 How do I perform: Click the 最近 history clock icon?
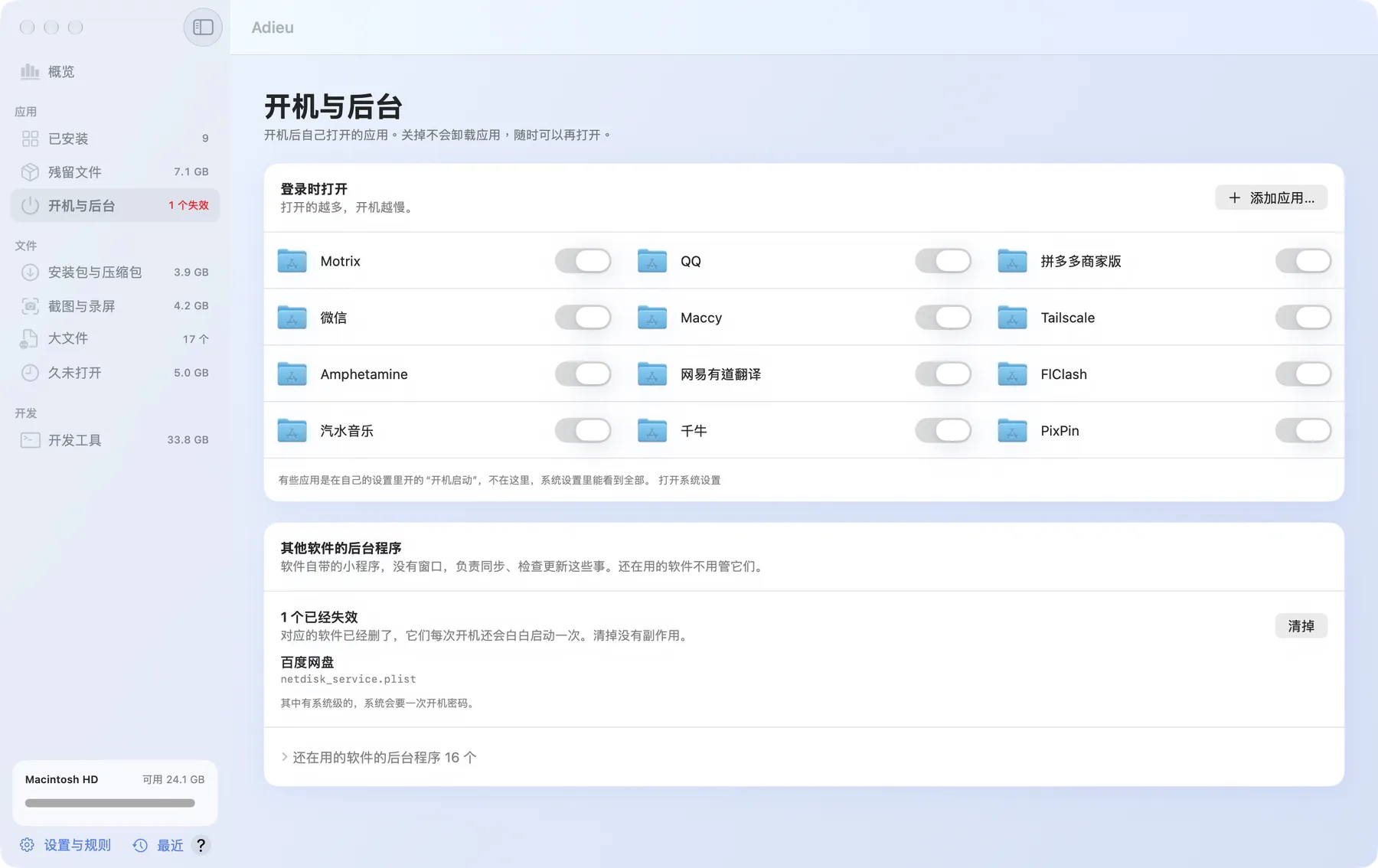pyautogui.click(x=140, y=845)
